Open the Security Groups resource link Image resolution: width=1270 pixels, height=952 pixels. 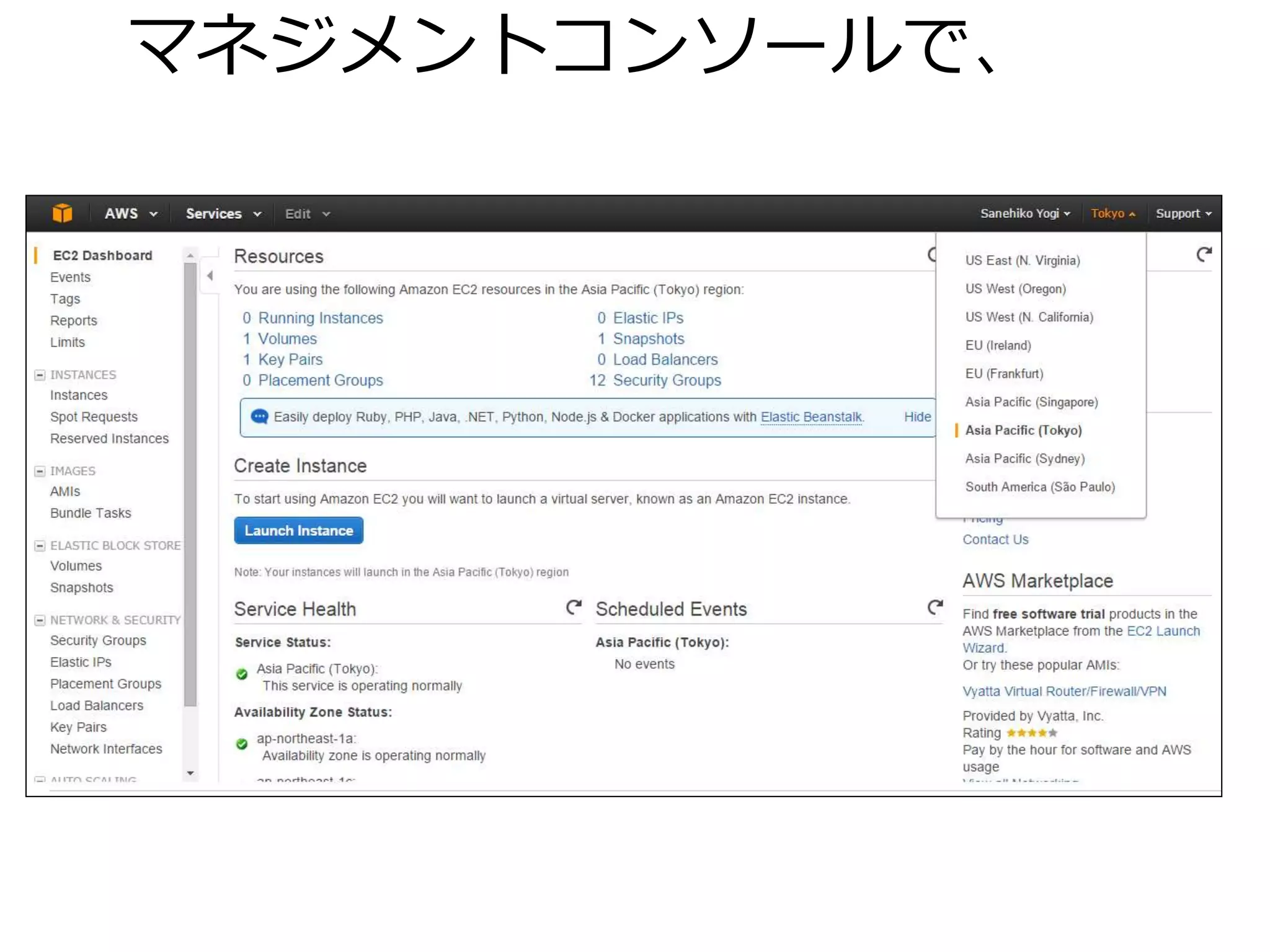pyautogui.click(x=667, y=381)
